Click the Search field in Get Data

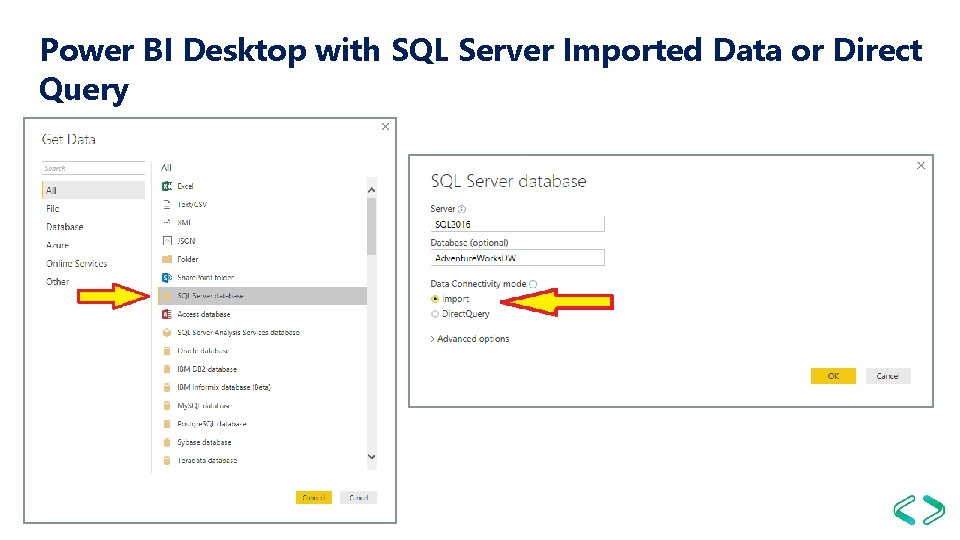[94, 168]
